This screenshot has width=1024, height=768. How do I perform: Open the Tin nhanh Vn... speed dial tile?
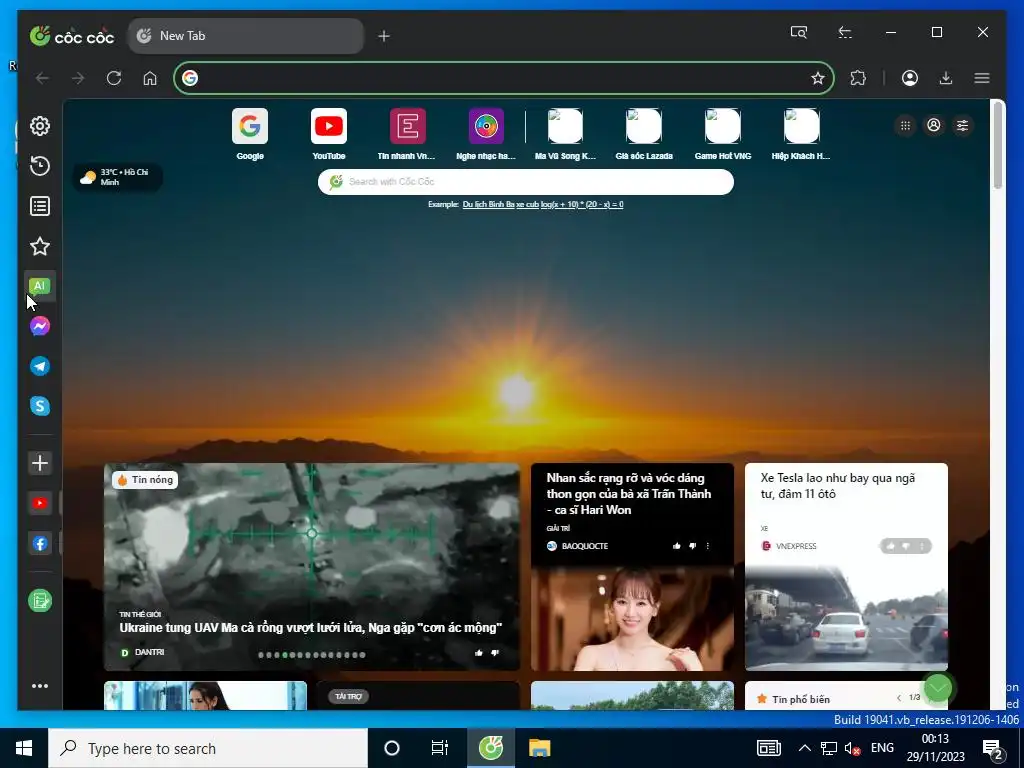coord(407,135)
